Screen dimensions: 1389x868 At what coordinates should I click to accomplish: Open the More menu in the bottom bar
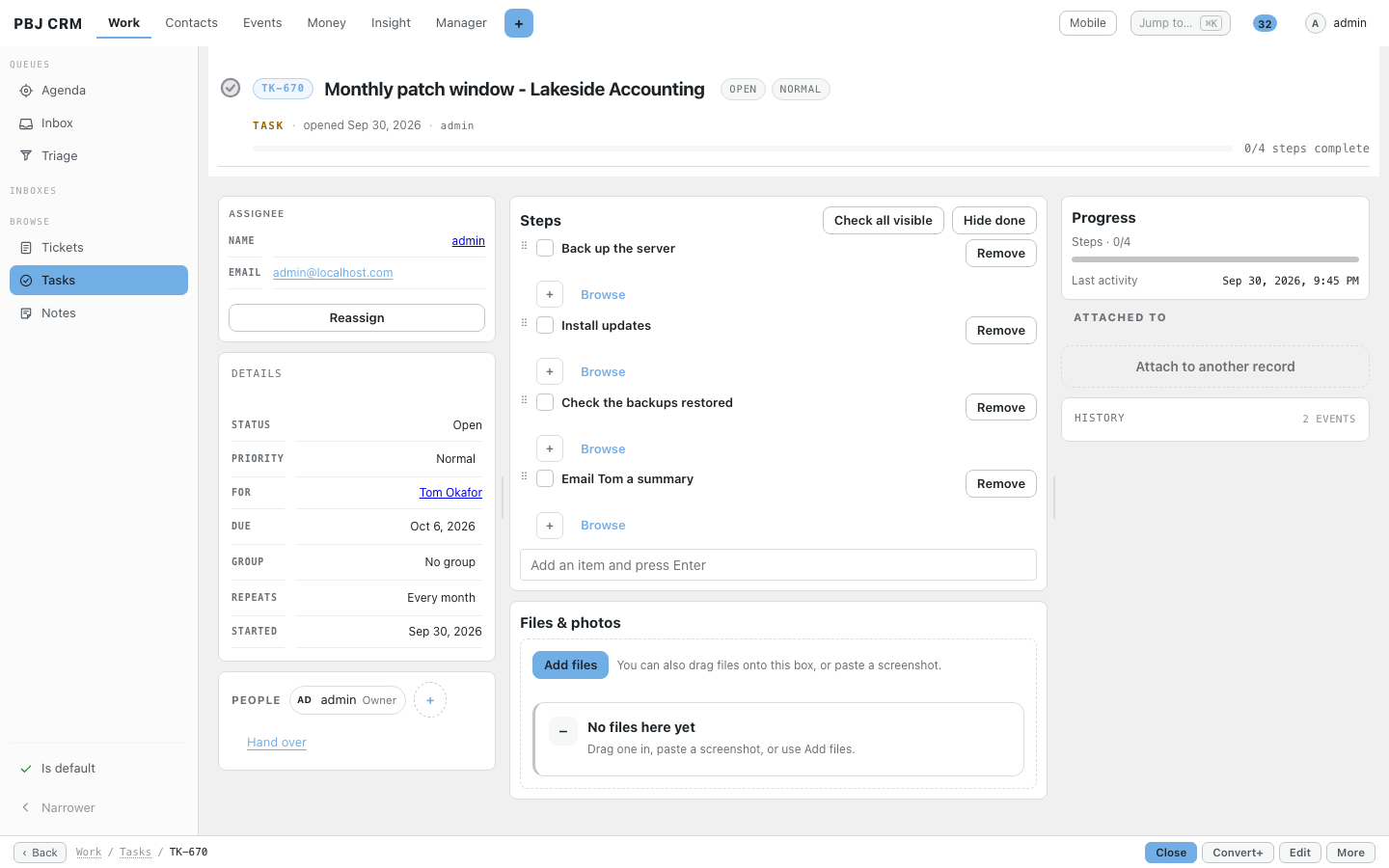tap(1350, 853)
